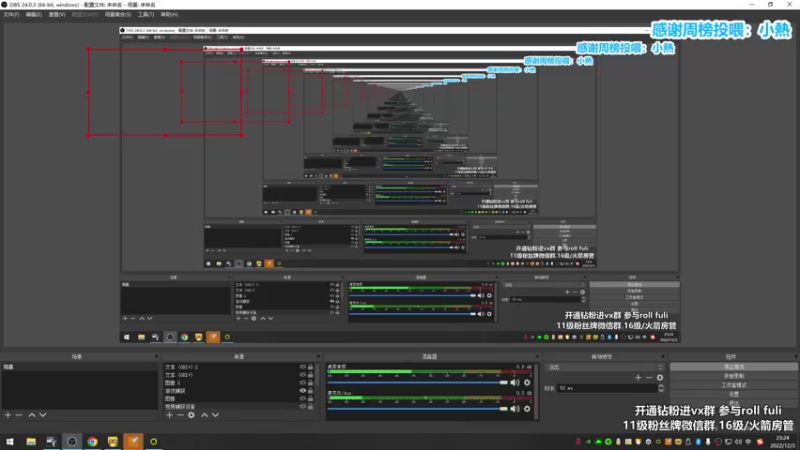
Task: Enable 工作室模式 button
Action: pos(734,385)
